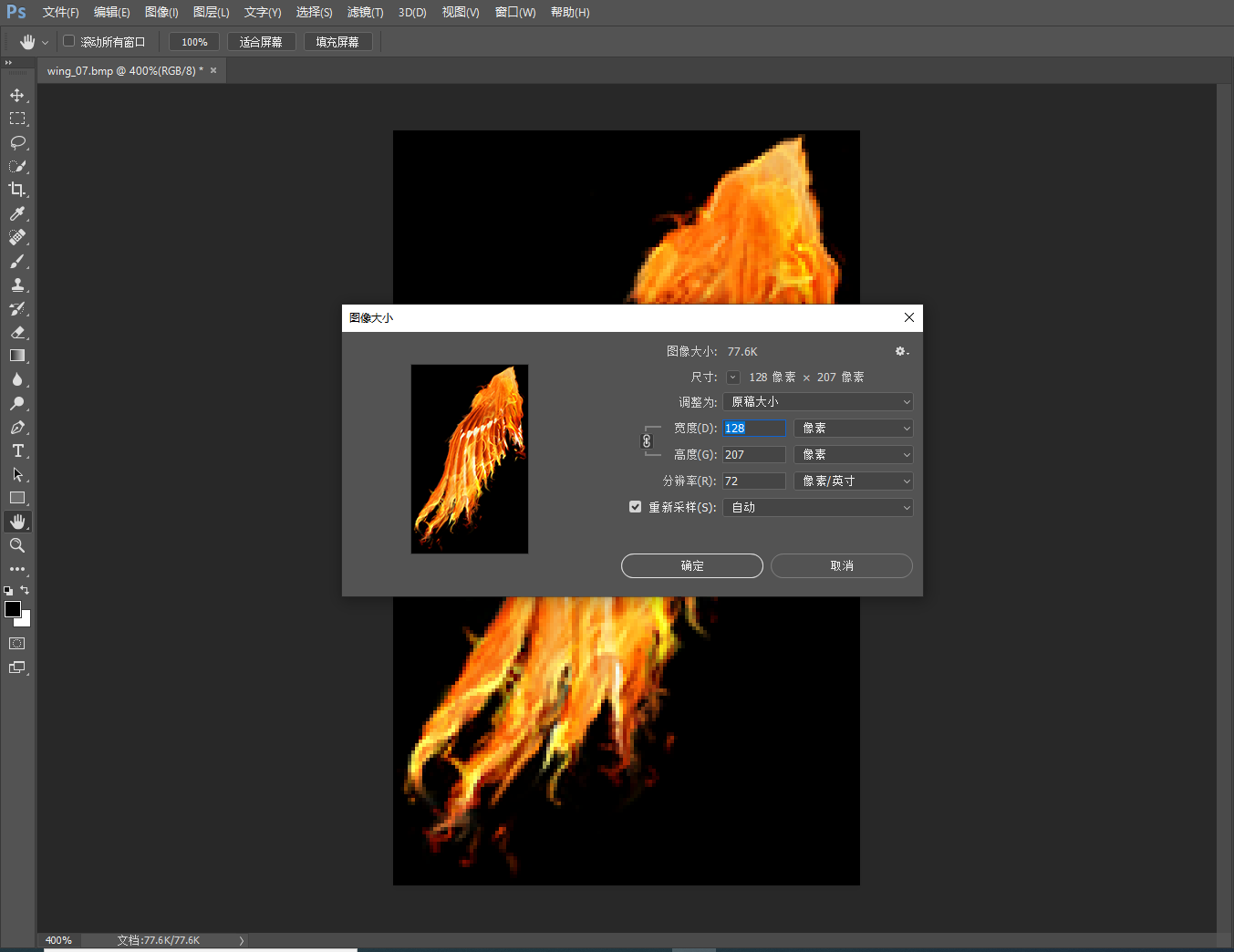Open the Edit Toolbar three-dots icon
The width and height of the screenshot is (1234, 952).
(x=17, y=569)
